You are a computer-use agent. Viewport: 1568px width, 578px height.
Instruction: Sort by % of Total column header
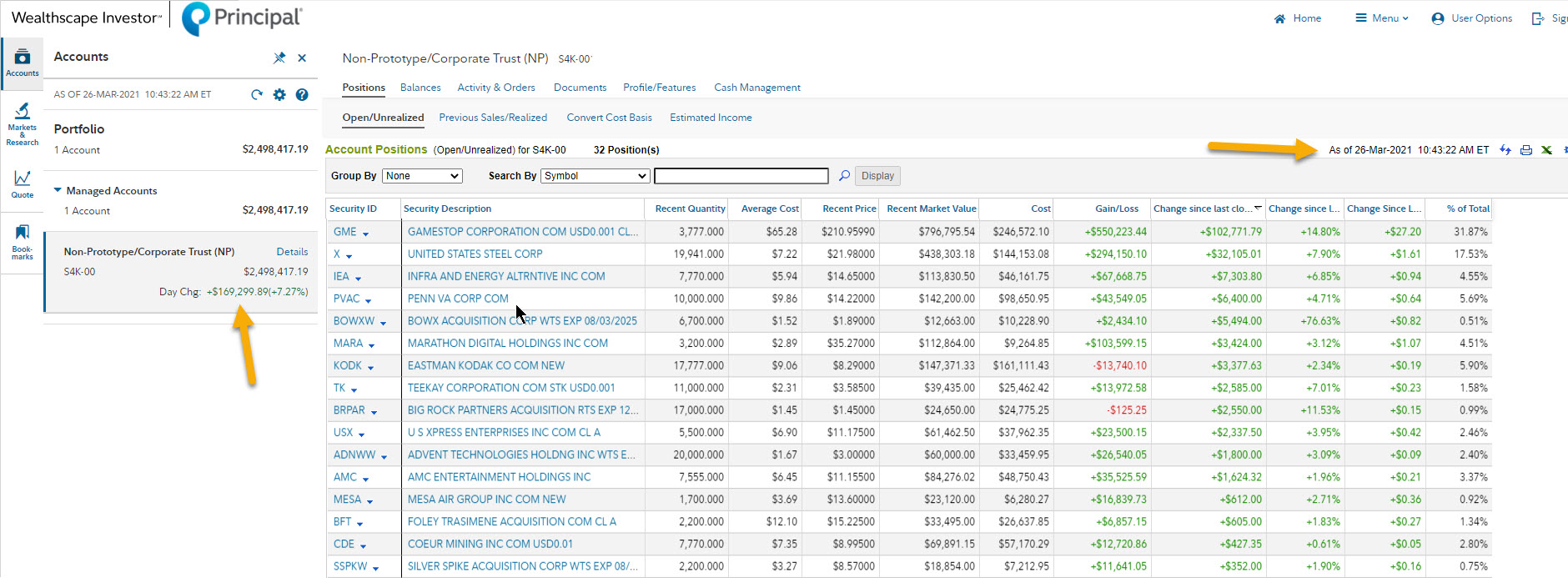pos(1468,209)
